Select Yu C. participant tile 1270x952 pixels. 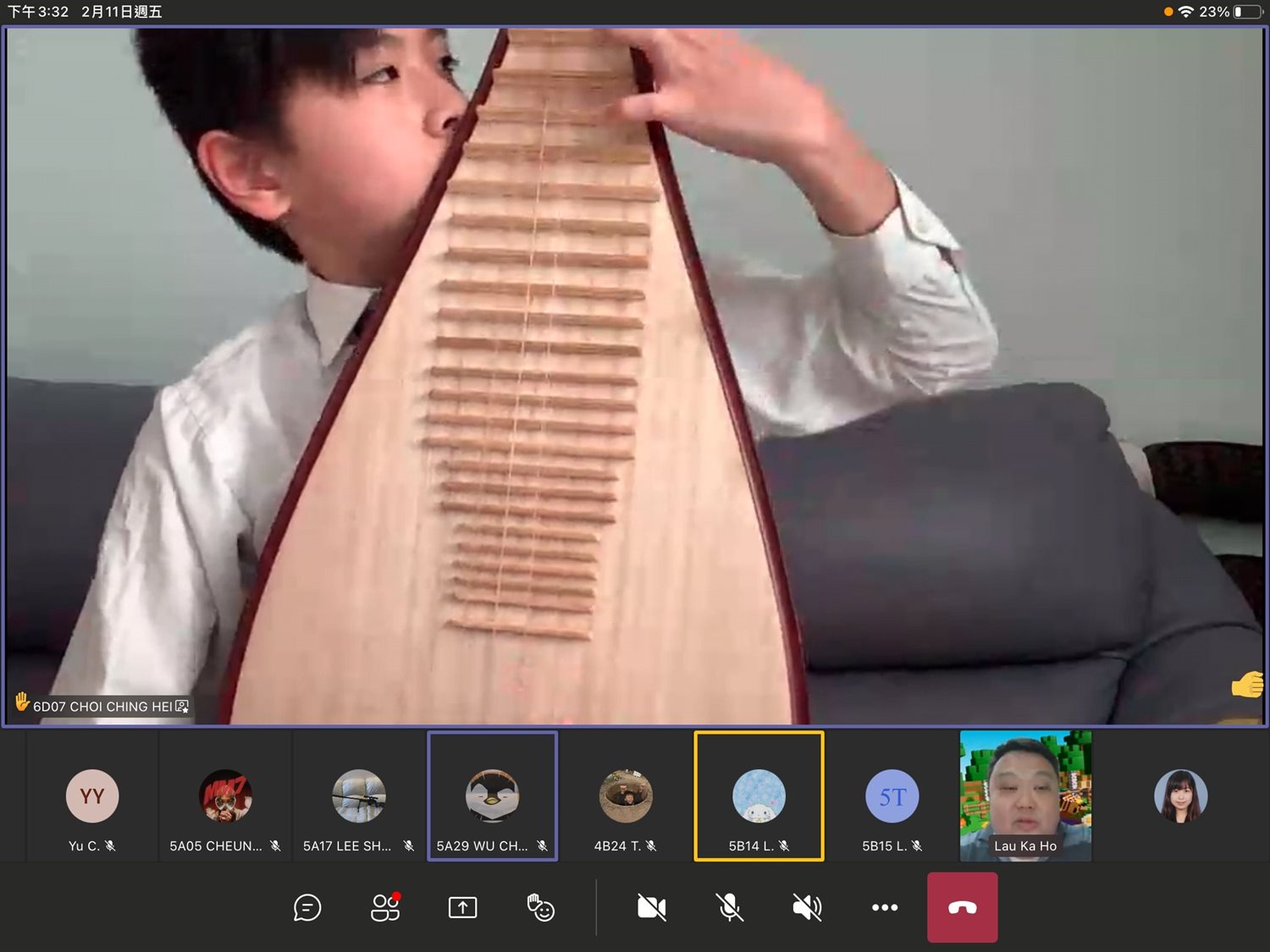tap(92, 797)
